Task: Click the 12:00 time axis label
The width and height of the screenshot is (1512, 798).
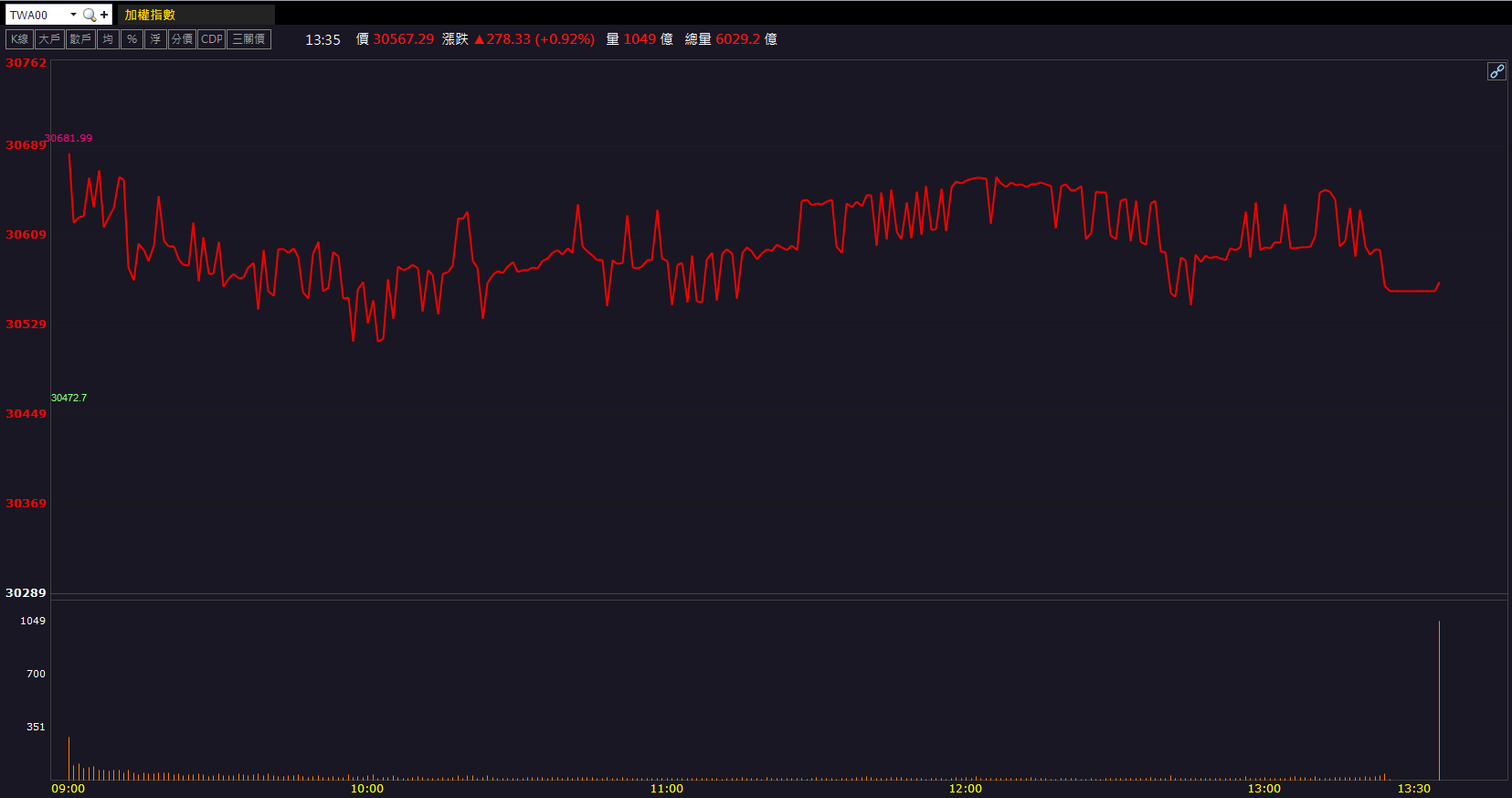Action: coord(965,788)
